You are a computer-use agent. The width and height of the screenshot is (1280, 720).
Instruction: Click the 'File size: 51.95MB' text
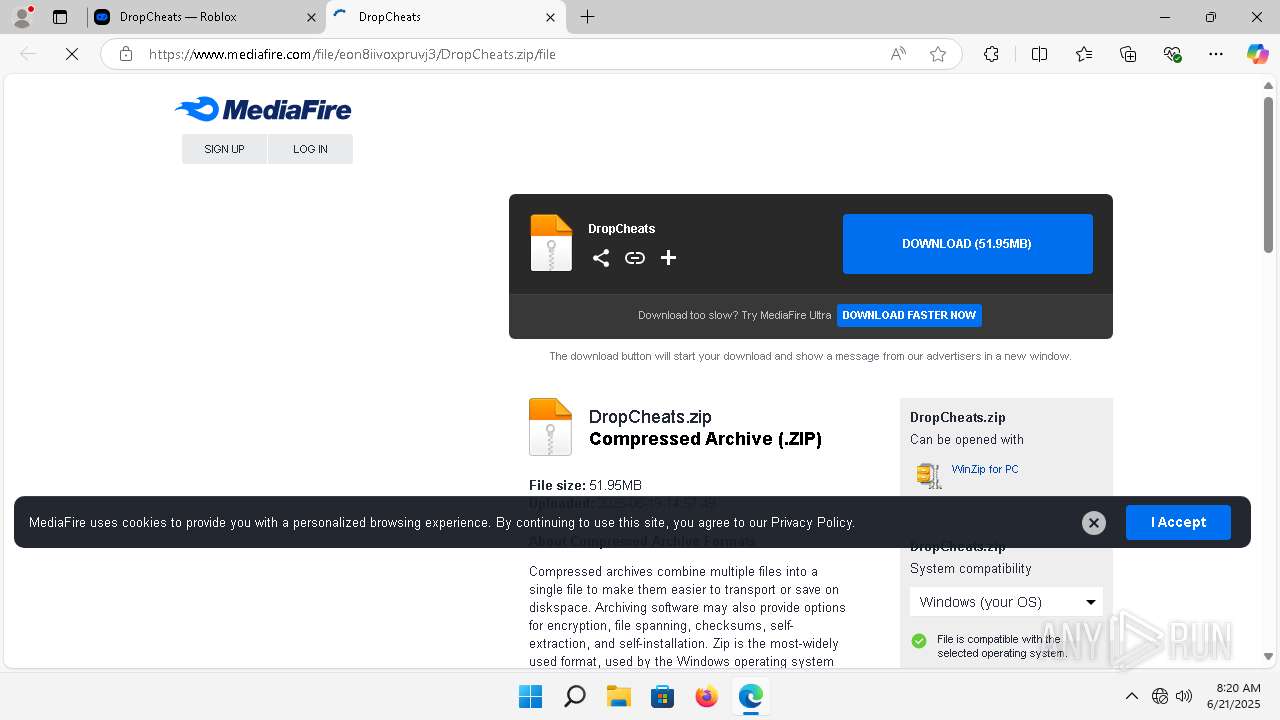point(585,485)
